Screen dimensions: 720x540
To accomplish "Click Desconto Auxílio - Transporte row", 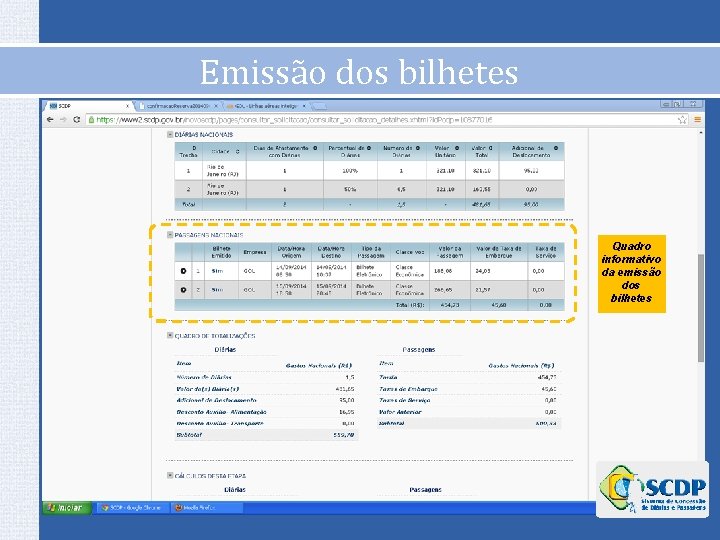I will (x=265, y=423).
